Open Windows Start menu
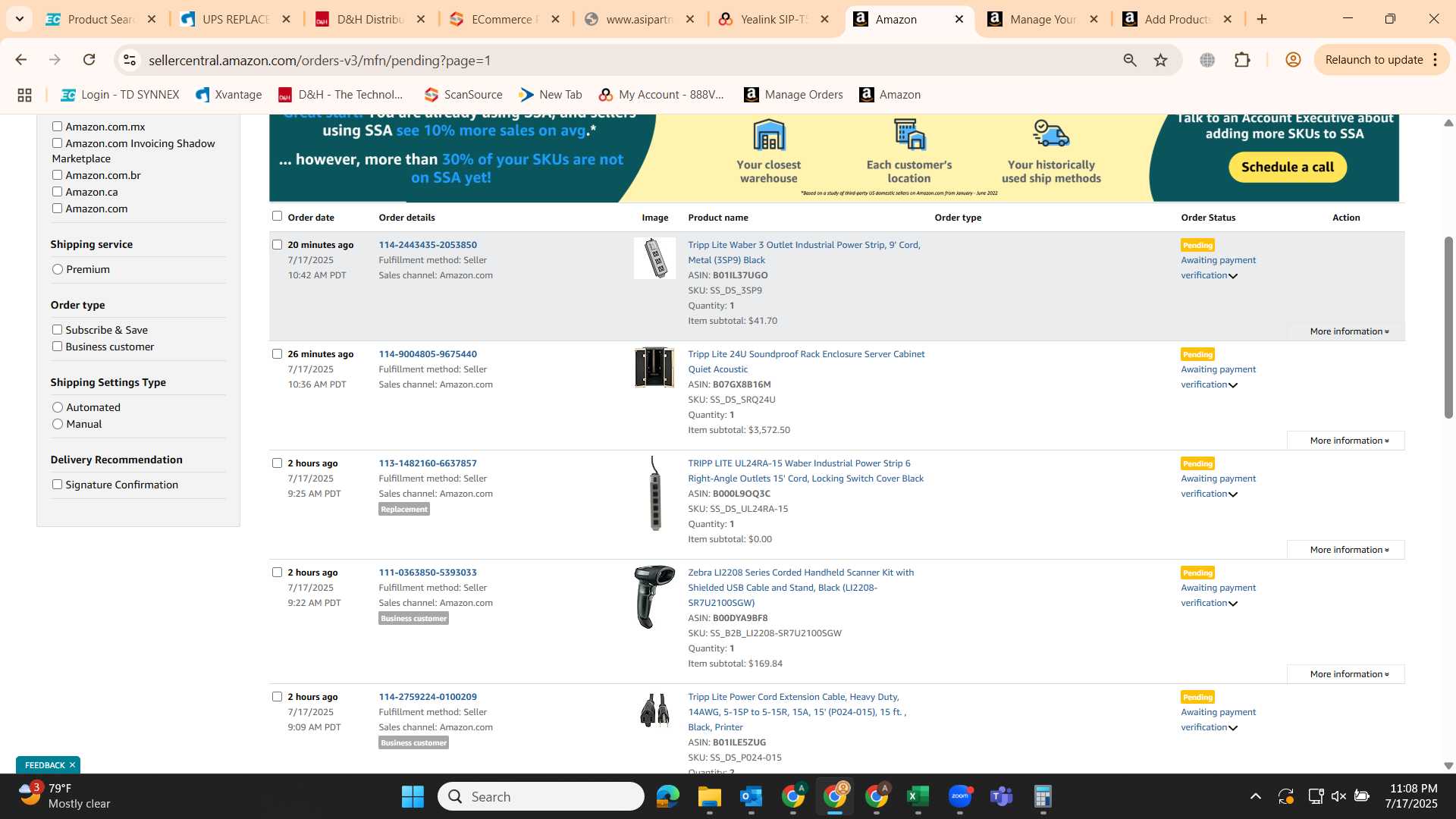Viewport: 1456px width, 819px height. pyautogui.click(x=413, y=796)
